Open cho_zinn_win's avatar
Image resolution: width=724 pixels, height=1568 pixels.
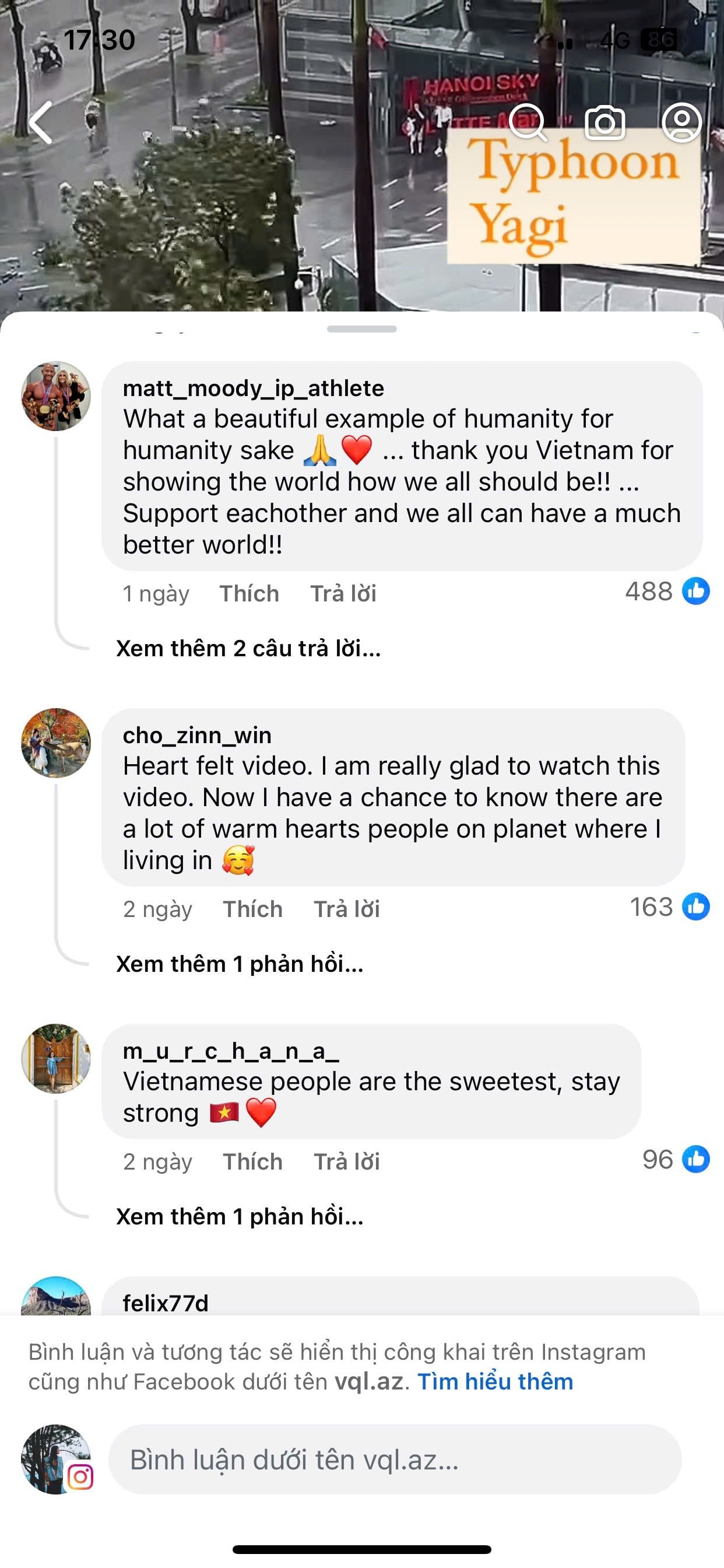coord(56,743)
